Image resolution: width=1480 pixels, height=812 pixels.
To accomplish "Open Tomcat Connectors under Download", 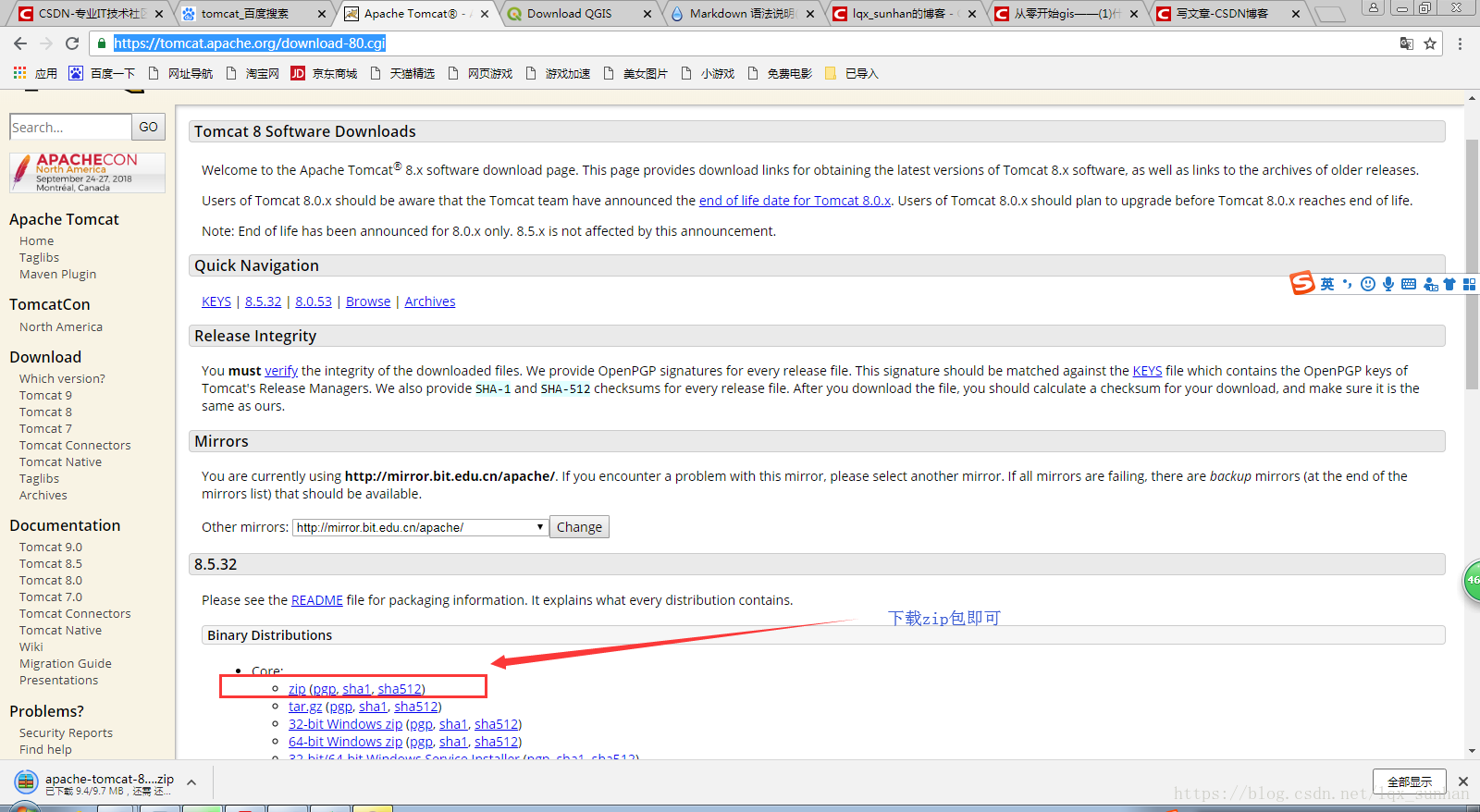I will coord(75,445).
